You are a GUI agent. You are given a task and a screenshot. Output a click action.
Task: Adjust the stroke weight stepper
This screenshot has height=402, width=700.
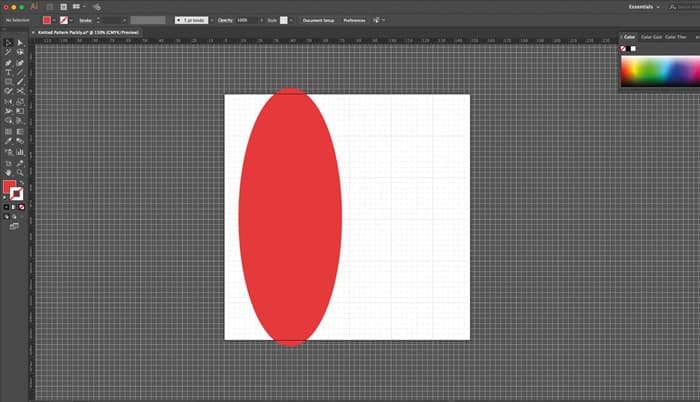tap(98, 20)
